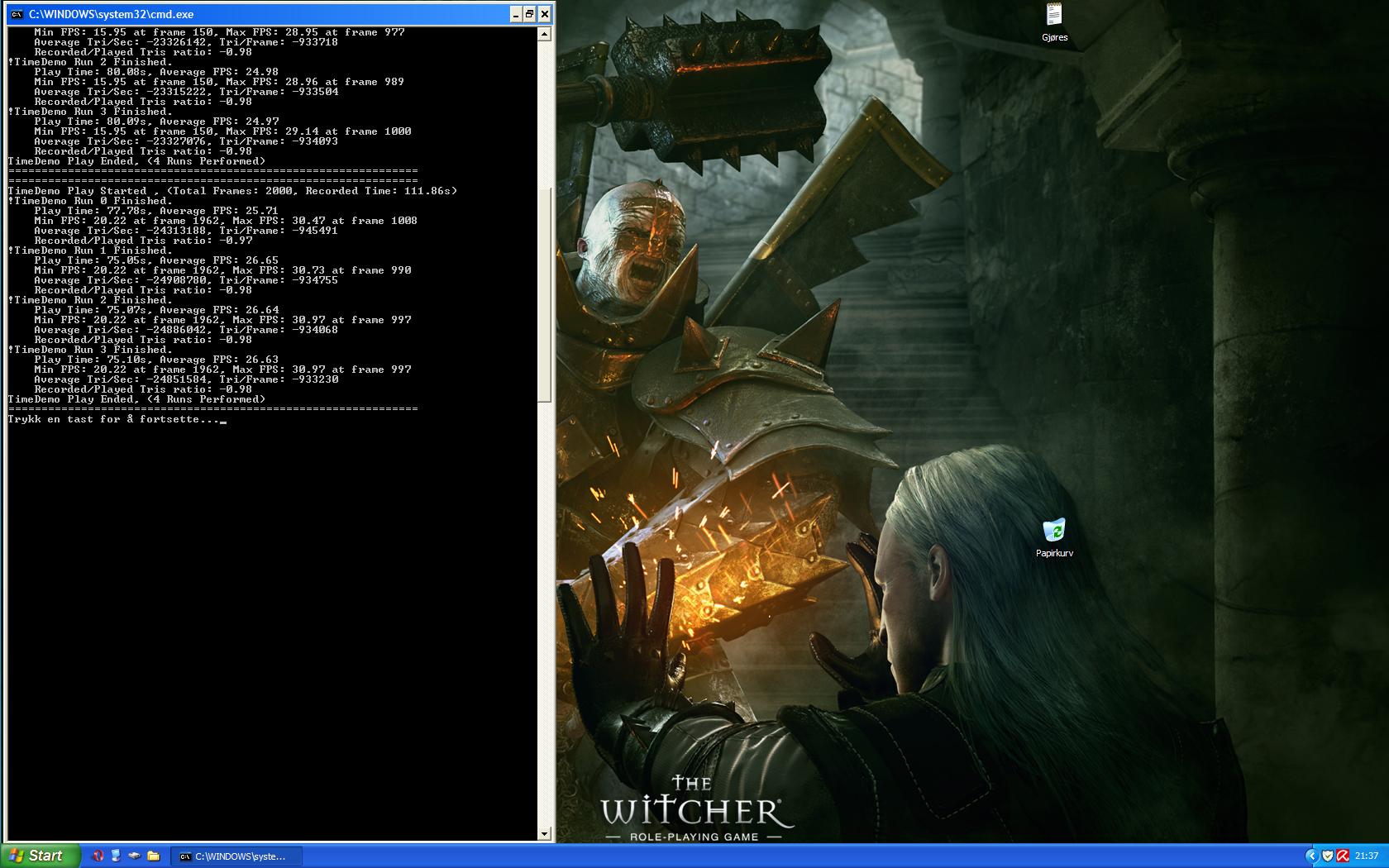Click 'Average Tri/Sec: -24886042' line
The height and width of the screenshot is (868, 1389).
coord(186,330)
